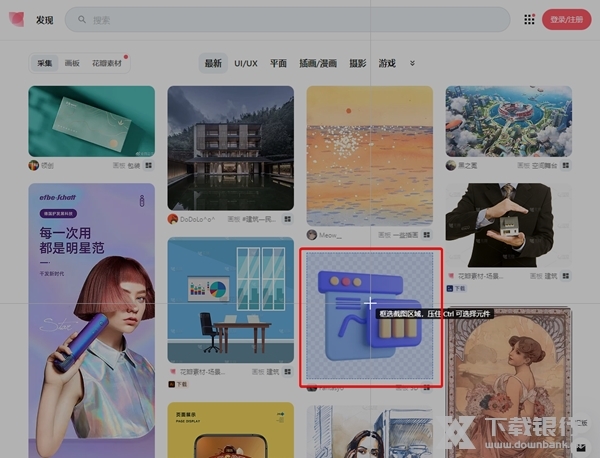Expand more categories with double chevron

tap(412, 63)
